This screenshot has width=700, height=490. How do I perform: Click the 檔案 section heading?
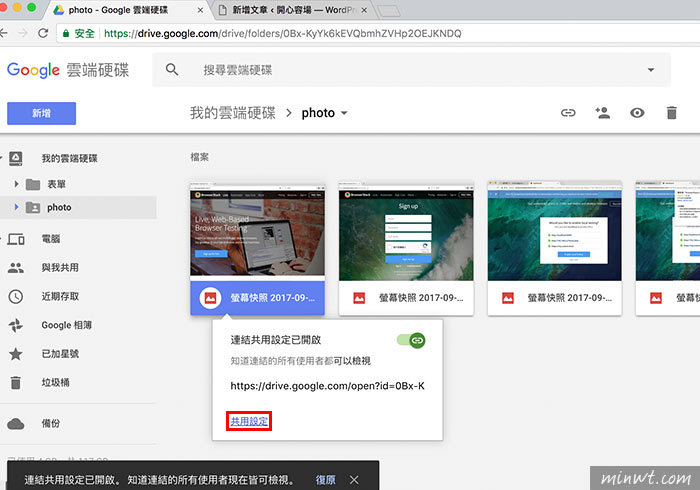point(200,157)
